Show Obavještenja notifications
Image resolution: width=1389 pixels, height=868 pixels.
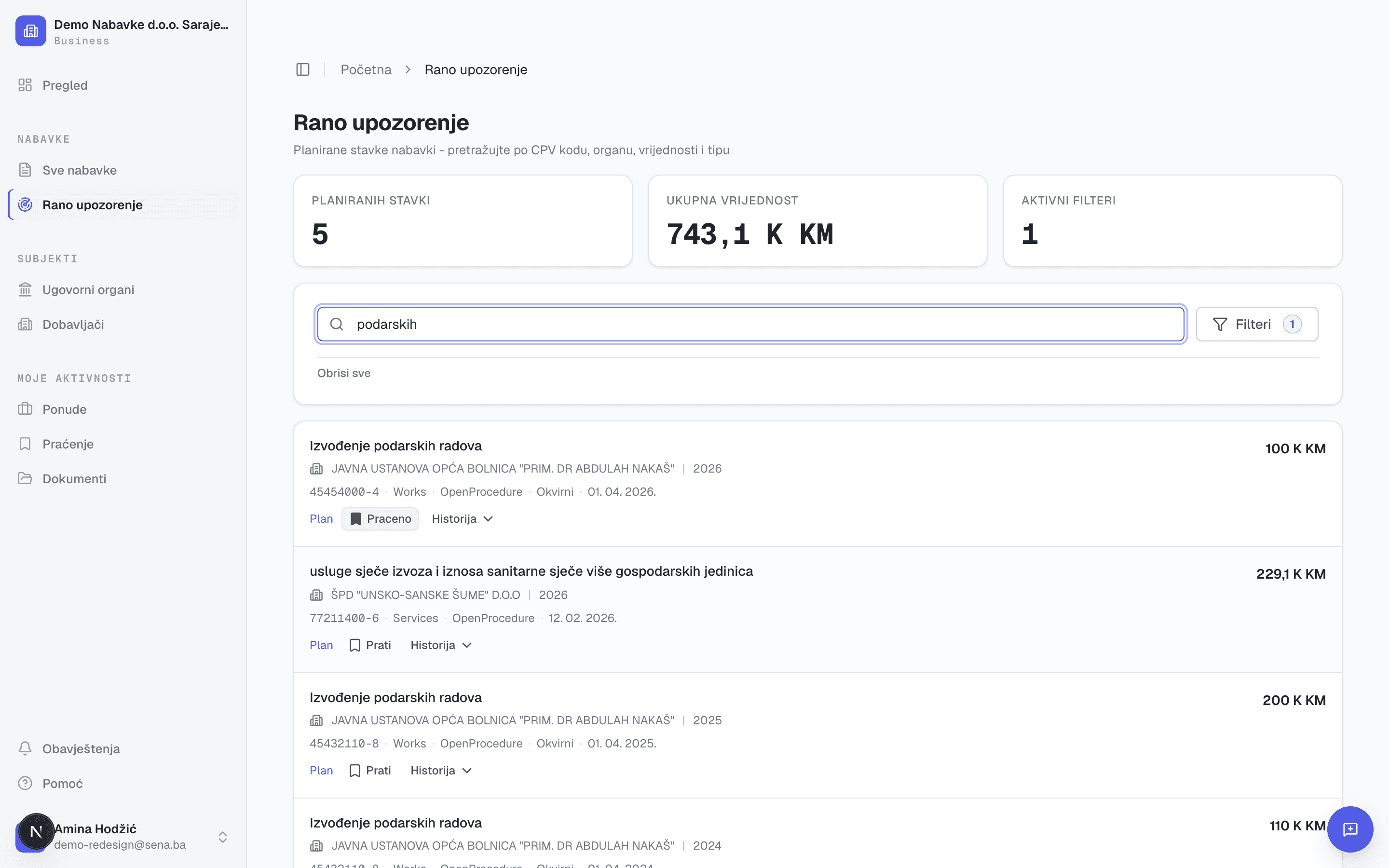[123, 748]
